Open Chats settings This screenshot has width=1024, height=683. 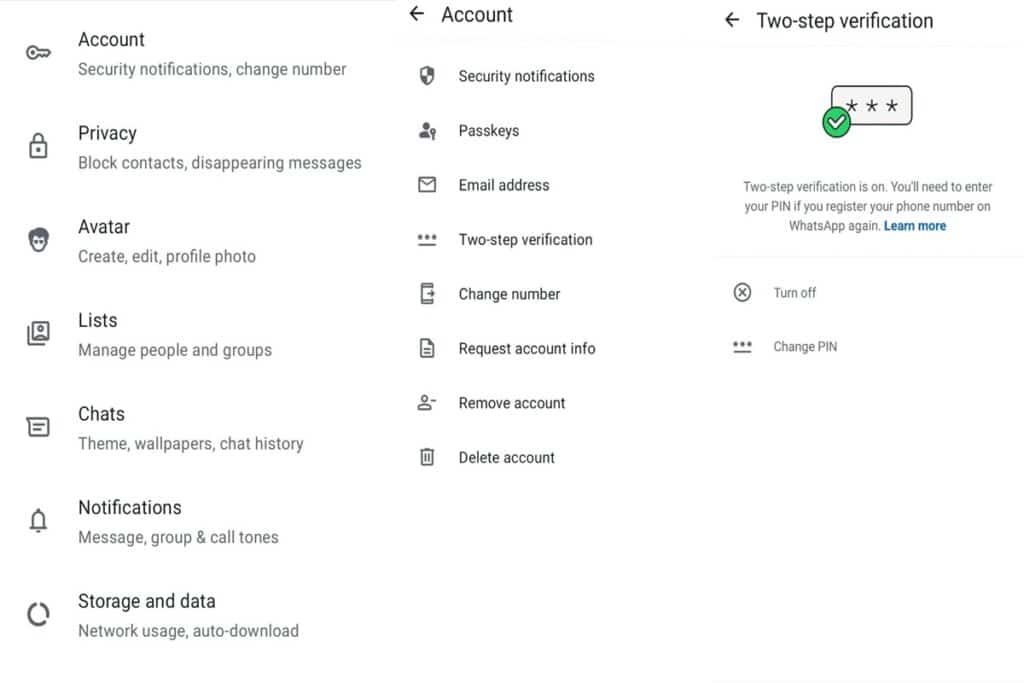[196, 428]
